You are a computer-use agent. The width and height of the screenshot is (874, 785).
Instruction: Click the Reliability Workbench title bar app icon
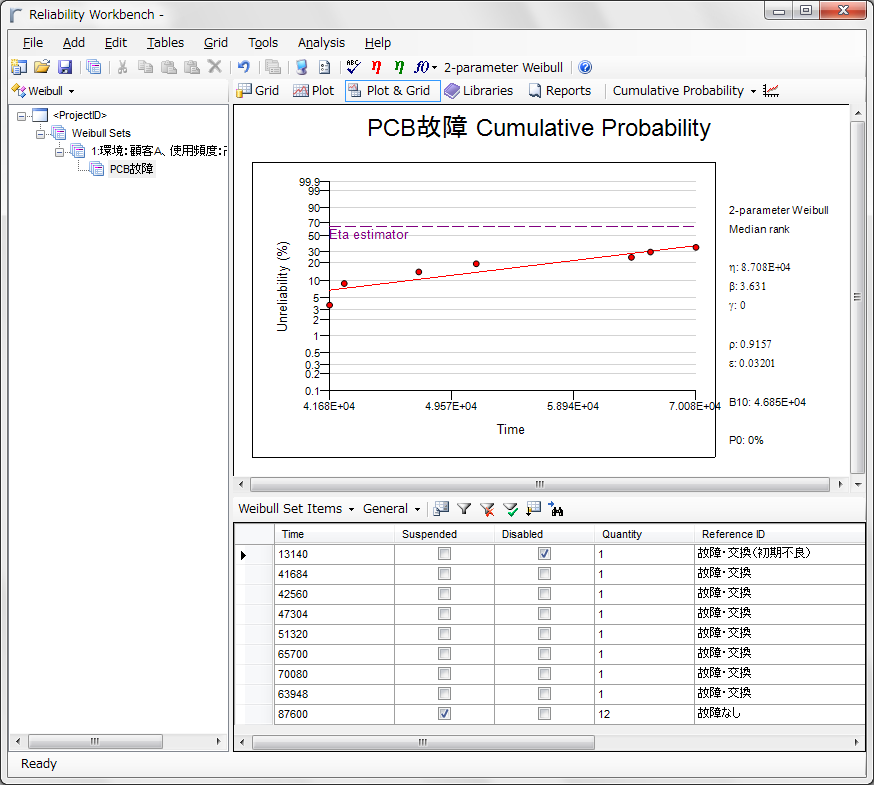coord(17,16)
